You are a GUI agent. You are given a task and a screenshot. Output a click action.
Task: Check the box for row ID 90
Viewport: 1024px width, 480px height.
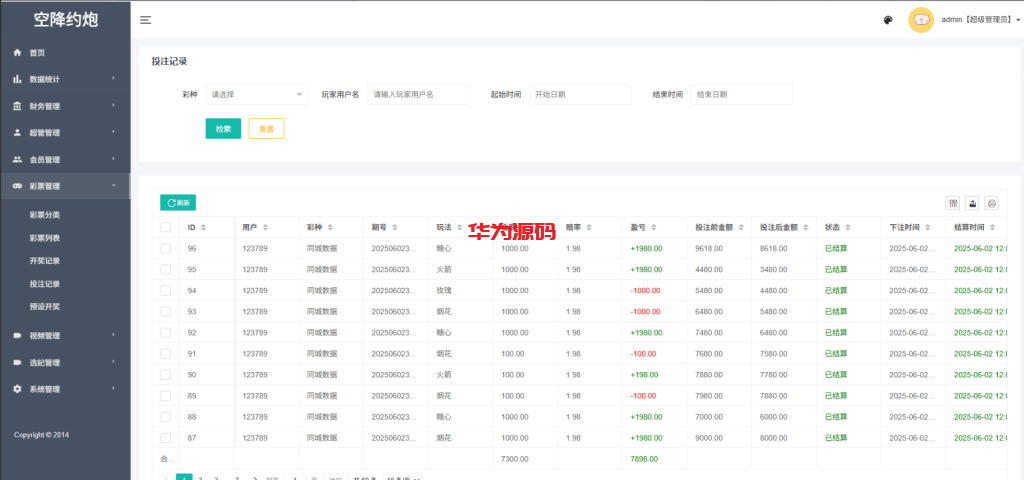[x=166, y=375]
